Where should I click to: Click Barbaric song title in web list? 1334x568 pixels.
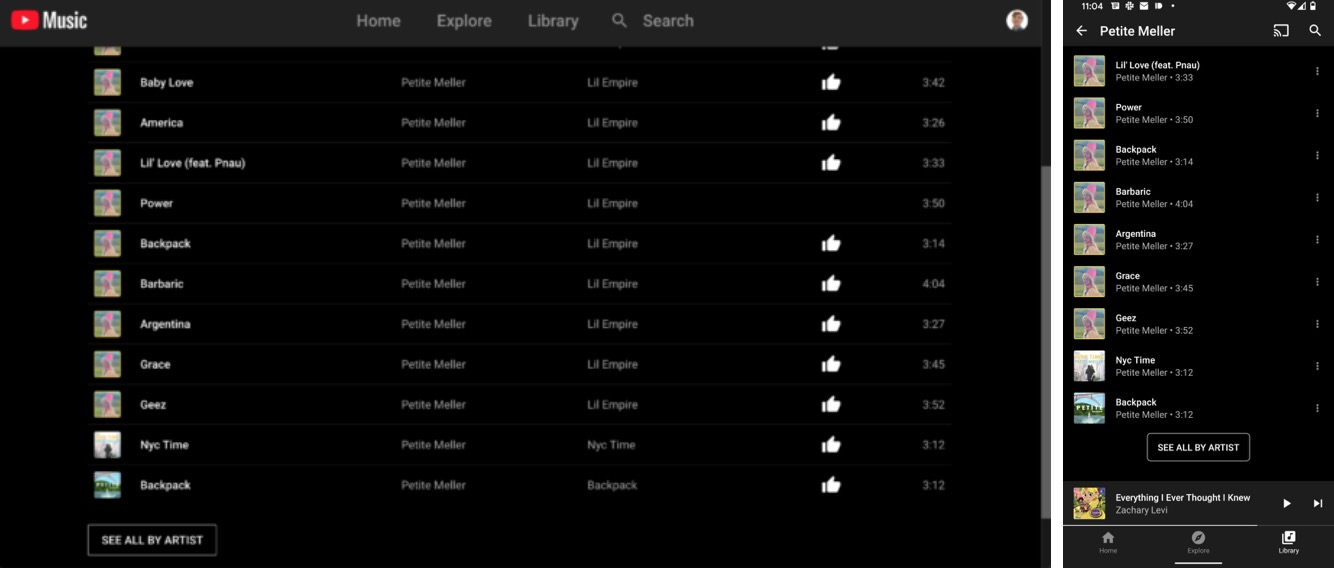162,283
